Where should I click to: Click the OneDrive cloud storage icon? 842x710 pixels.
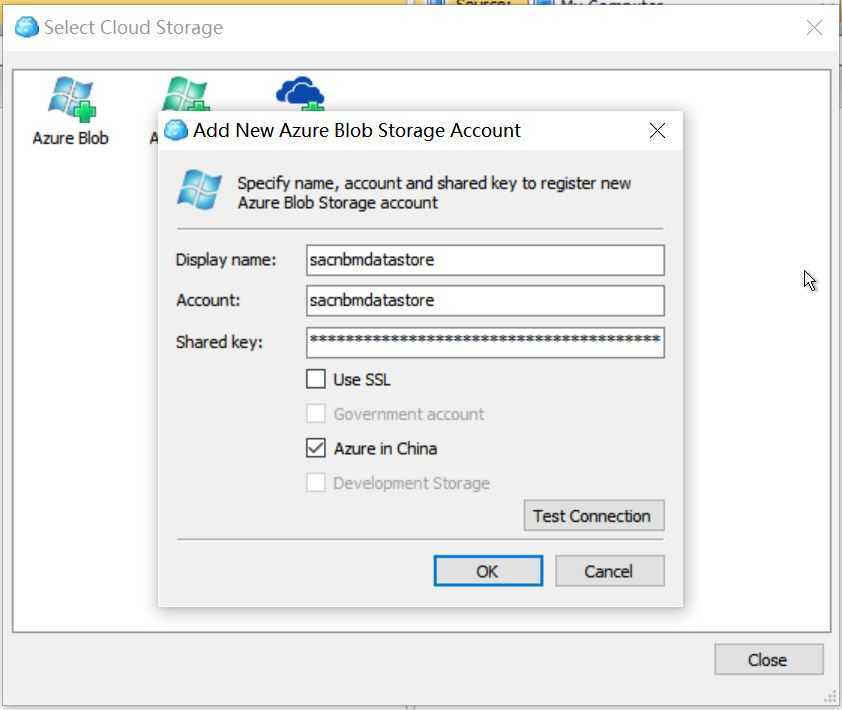[300, 93]
